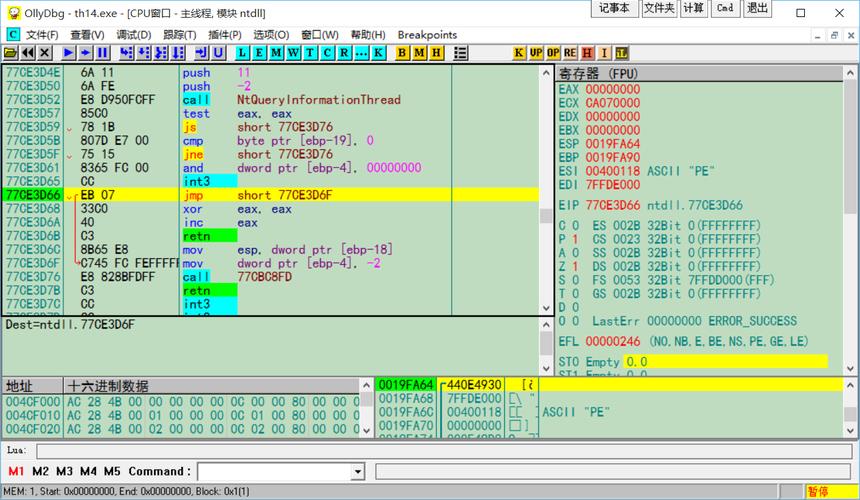Open the 插件(P) plugins menu
The width and height of the screenshot is (860, 500).
[225, 34]
